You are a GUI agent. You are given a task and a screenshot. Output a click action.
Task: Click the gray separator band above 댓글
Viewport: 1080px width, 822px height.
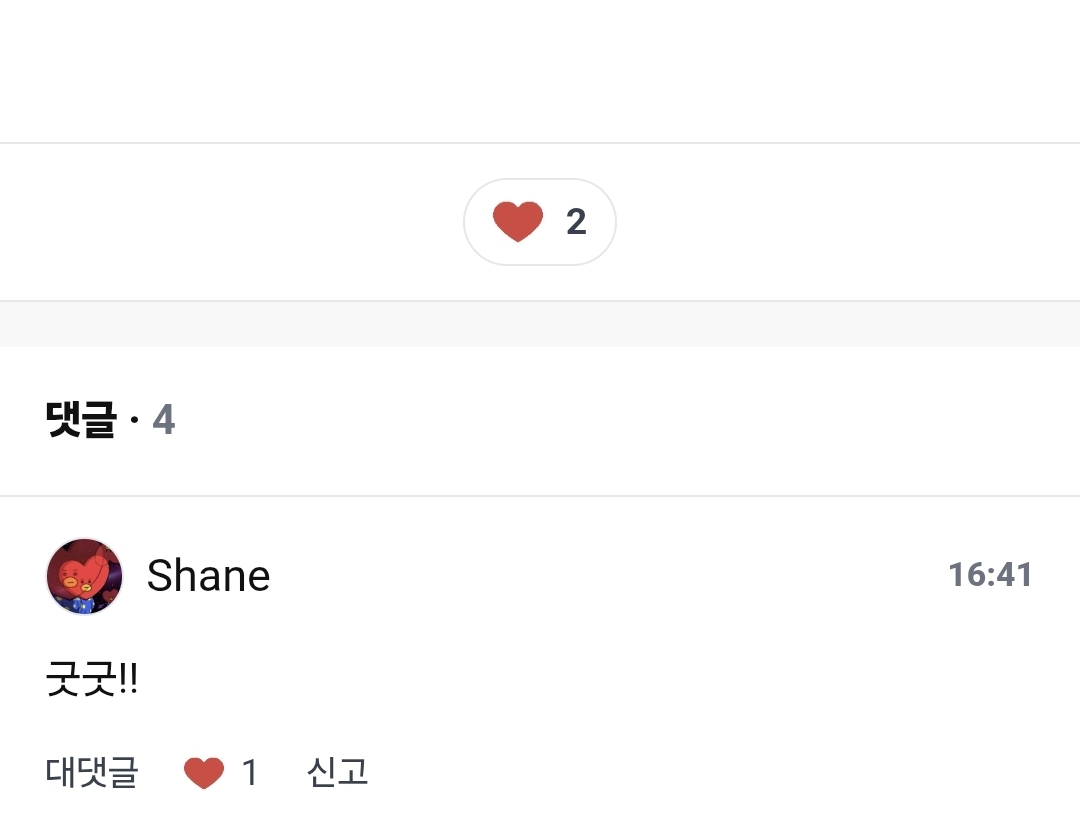coord(540,324)
